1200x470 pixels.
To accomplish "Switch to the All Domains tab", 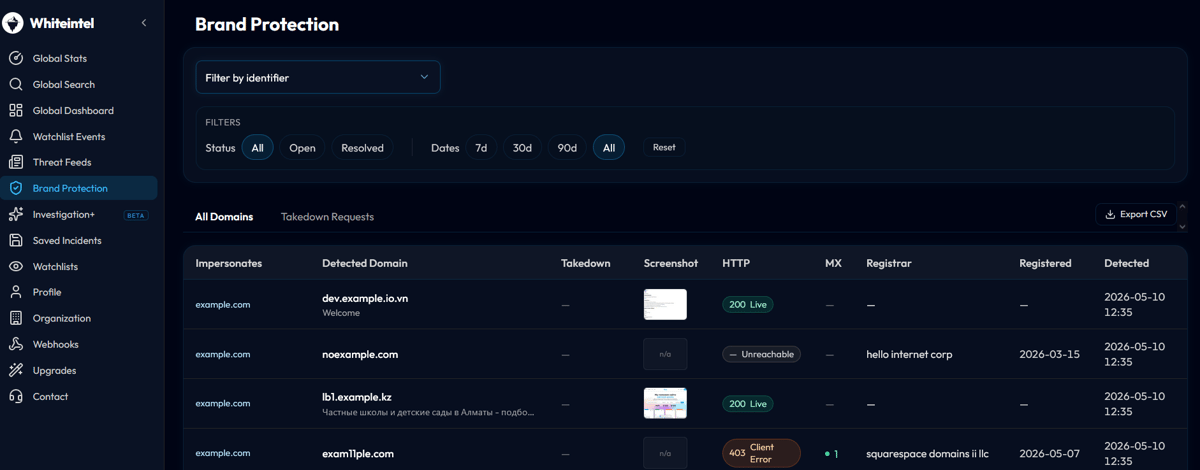I will click(224, 216).
